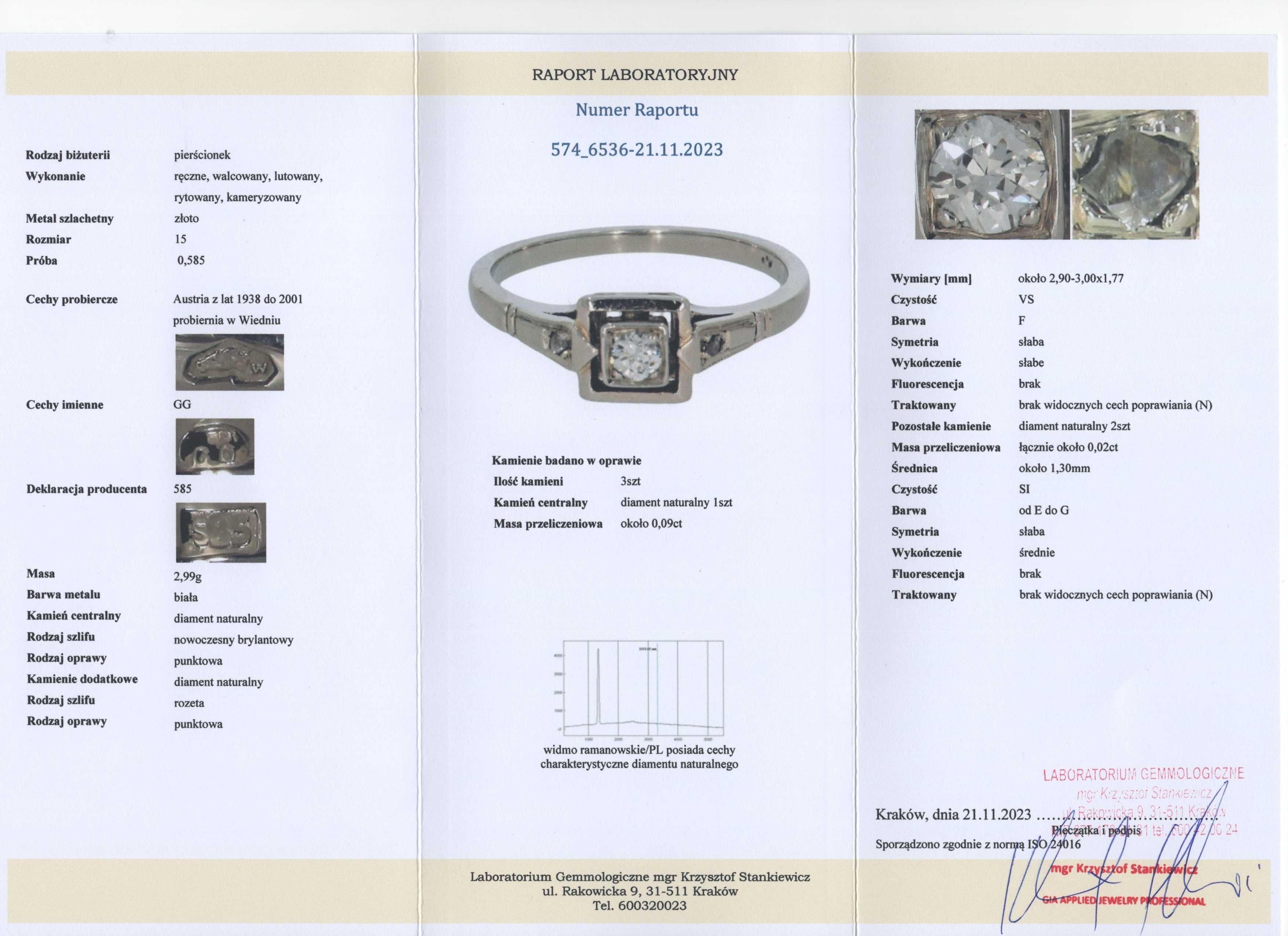Click the label Pozostałe kamienie
Screen dimensions: 1288x936
pos(941,426)
